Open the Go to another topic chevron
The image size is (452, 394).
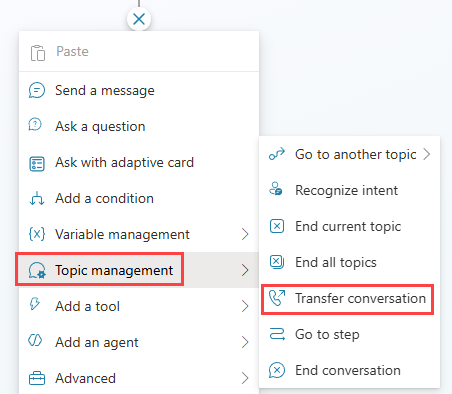click(427, 154)
